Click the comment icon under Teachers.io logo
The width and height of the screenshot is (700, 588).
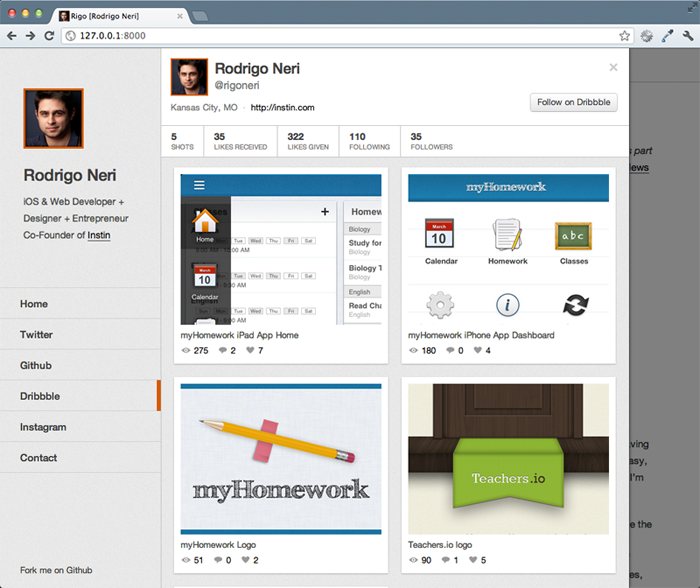(x=446, y=560)
